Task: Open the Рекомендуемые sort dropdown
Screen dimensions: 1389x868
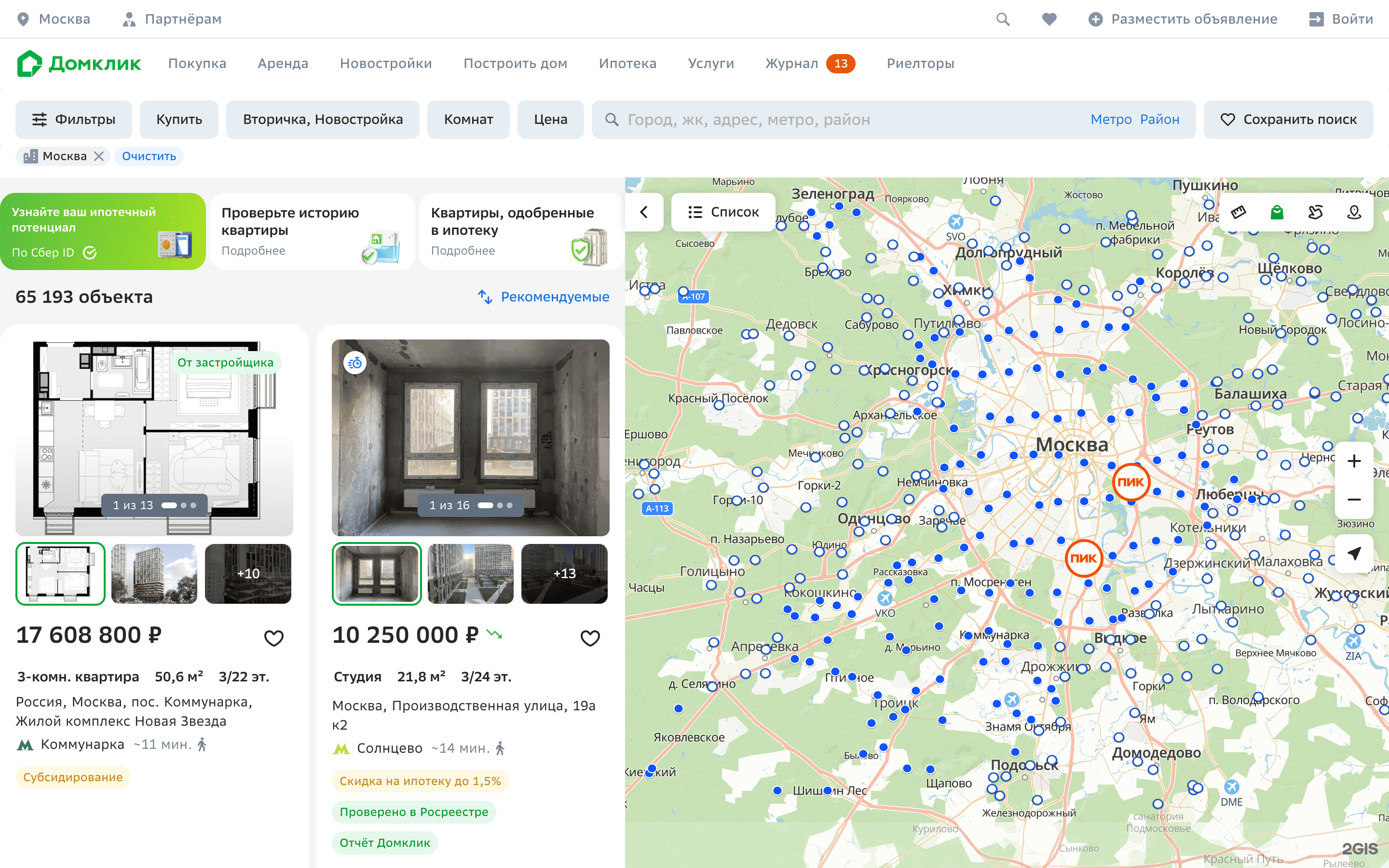Action: pos(544,297)
